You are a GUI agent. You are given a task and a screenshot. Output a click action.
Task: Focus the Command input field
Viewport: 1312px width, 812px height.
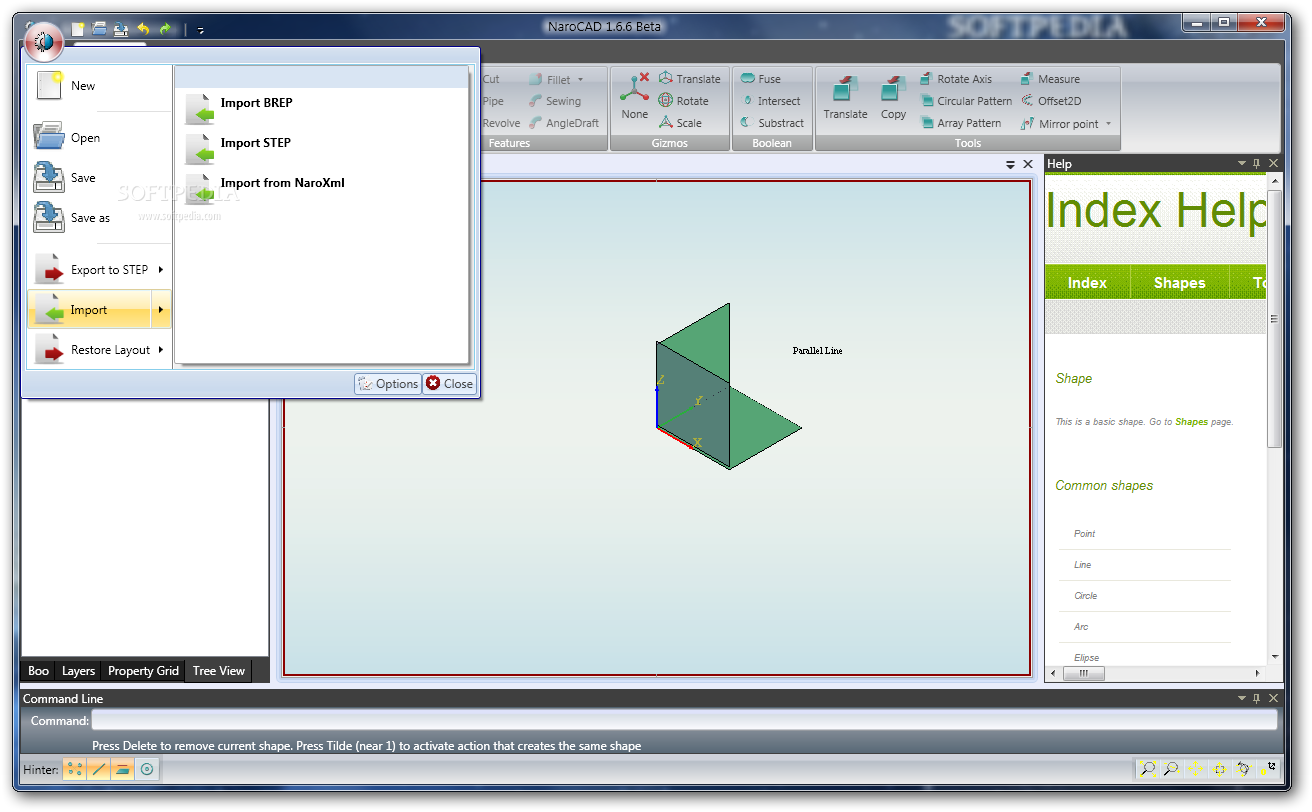[684, 720]
